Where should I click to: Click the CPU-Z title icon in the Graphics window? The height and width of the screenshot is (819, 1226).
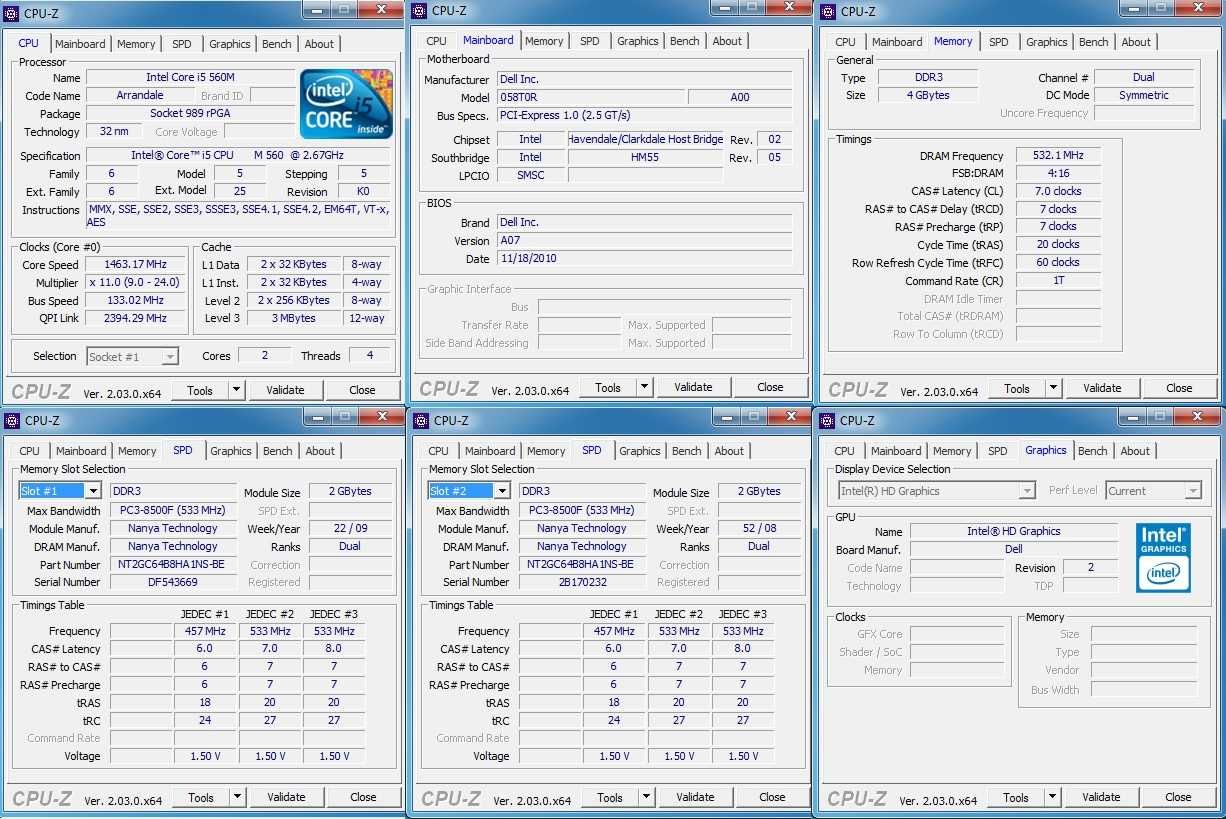point(828,420)
